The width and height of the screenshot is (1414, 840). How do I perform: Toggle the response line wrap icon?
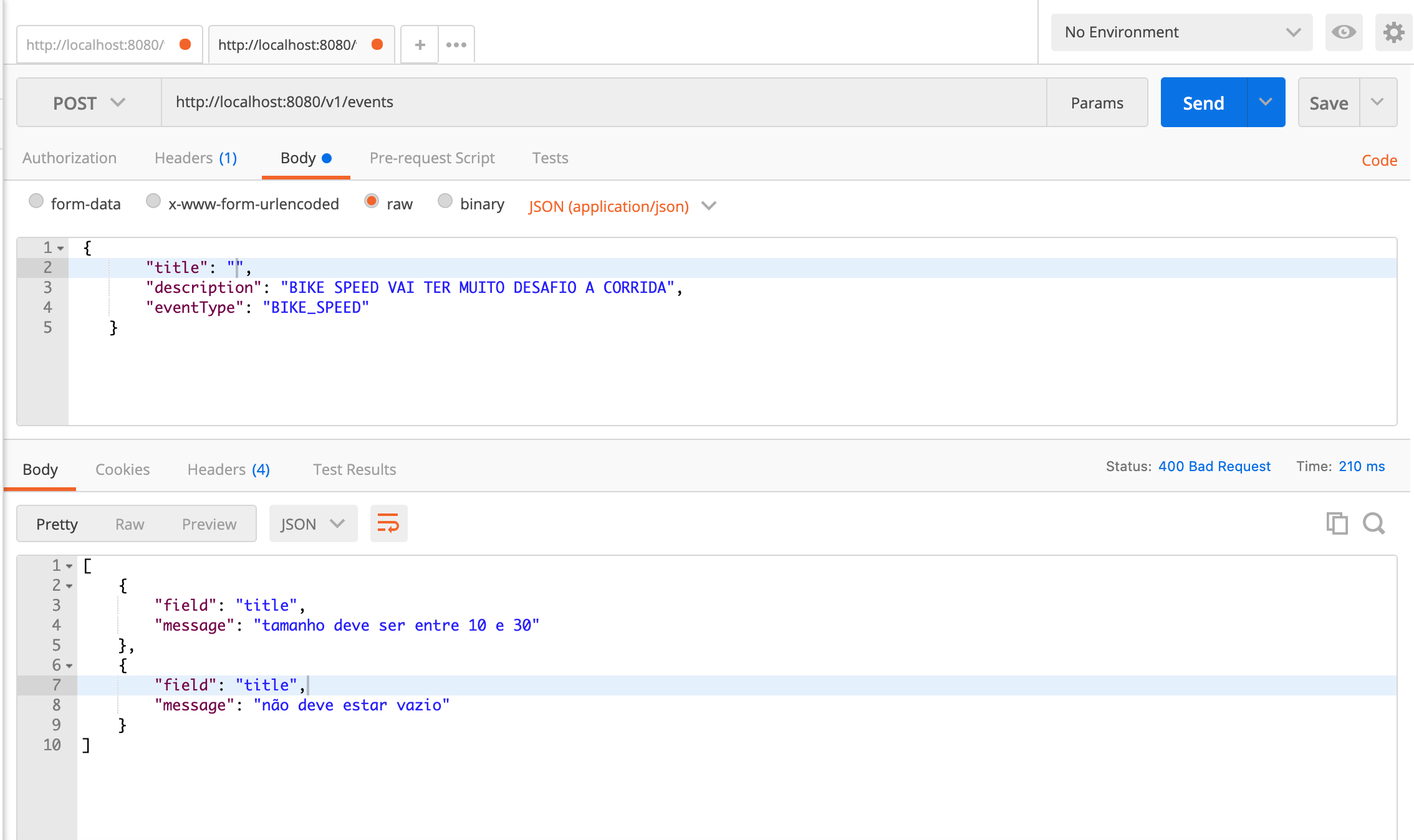(x=388, y=523)
